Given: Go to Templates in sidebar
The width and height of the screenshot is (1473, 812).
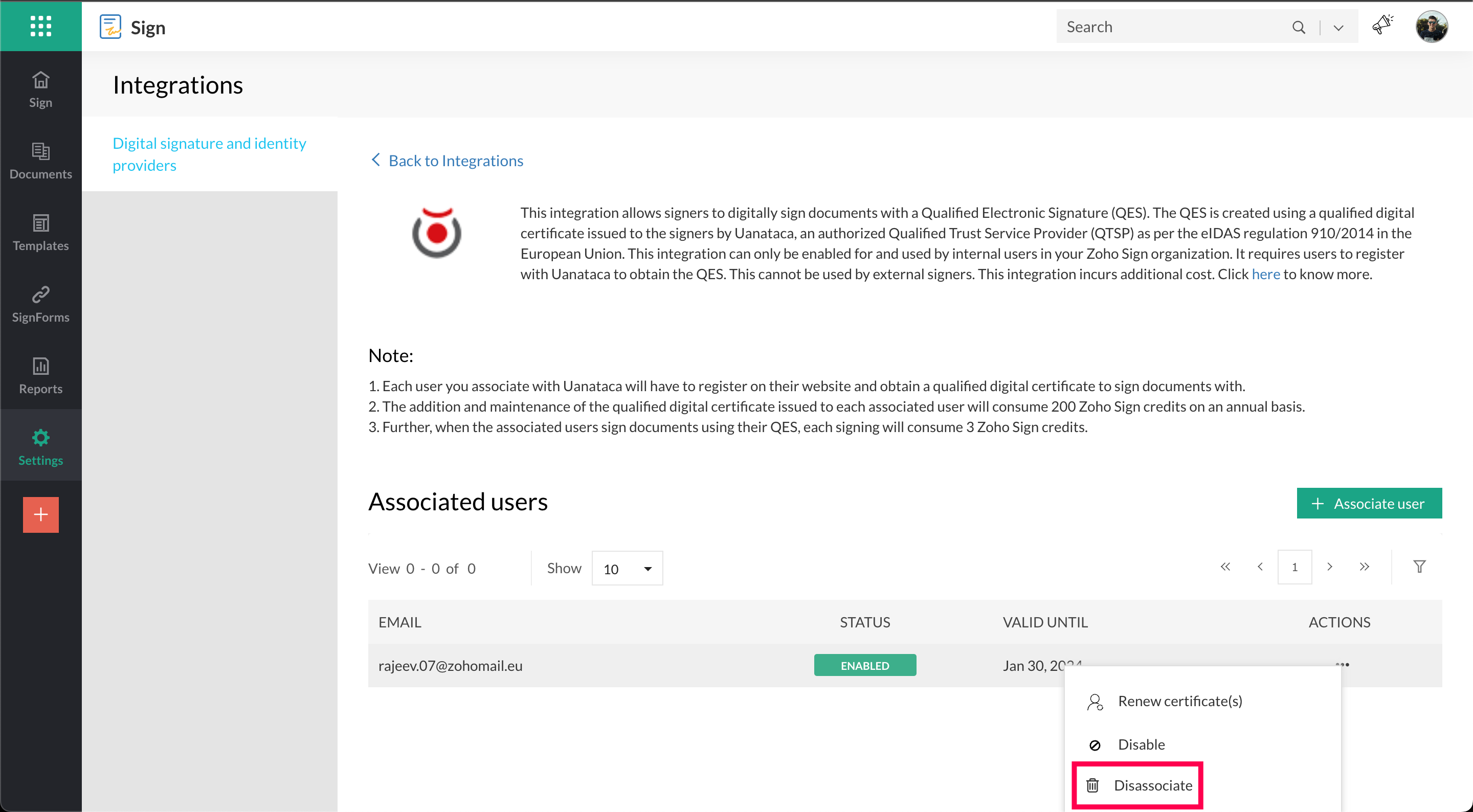Looking at the screenshot, I should click(40, 232).
